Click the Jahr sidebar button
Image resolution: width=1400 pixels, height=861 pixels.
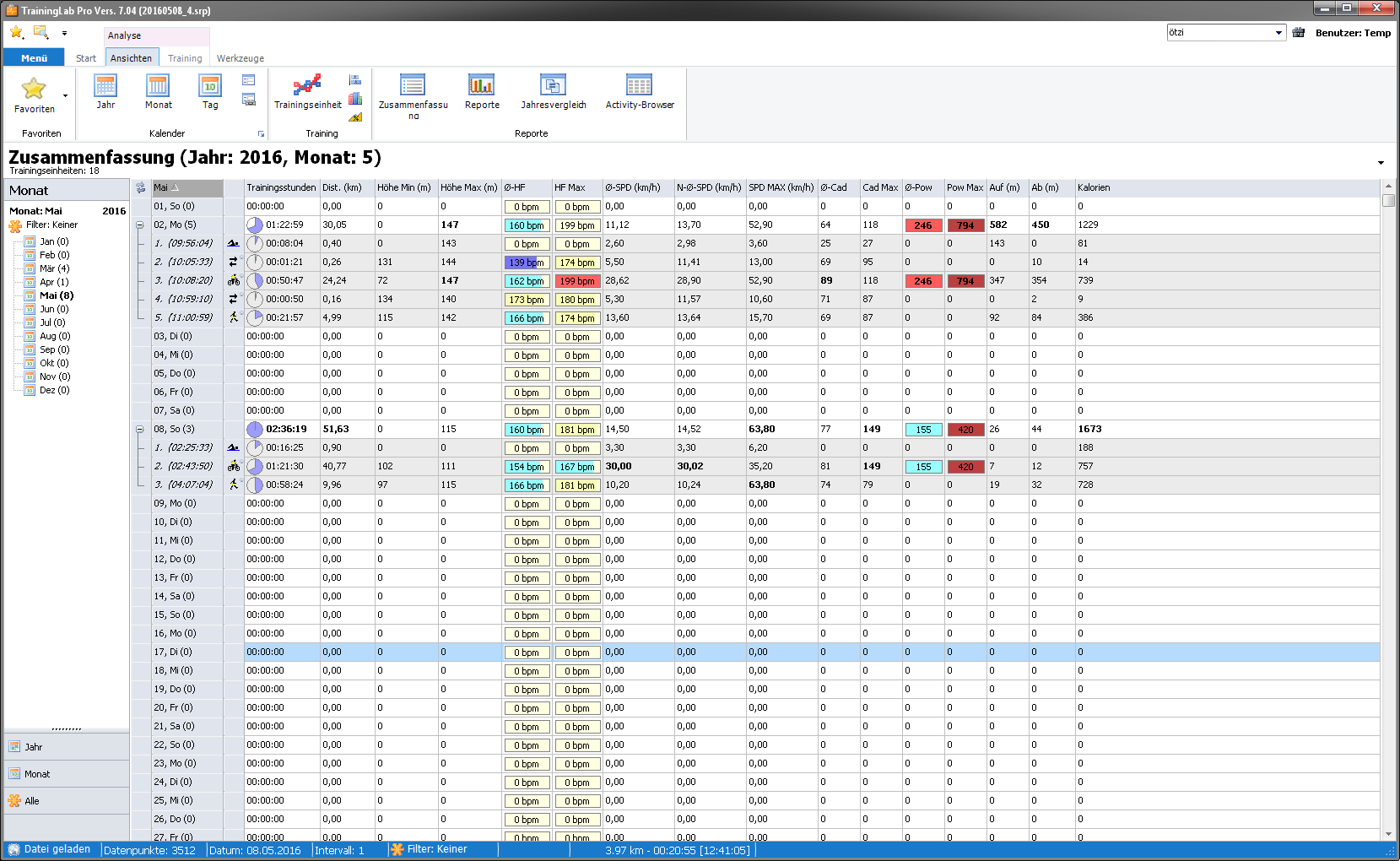coord(66,747)
